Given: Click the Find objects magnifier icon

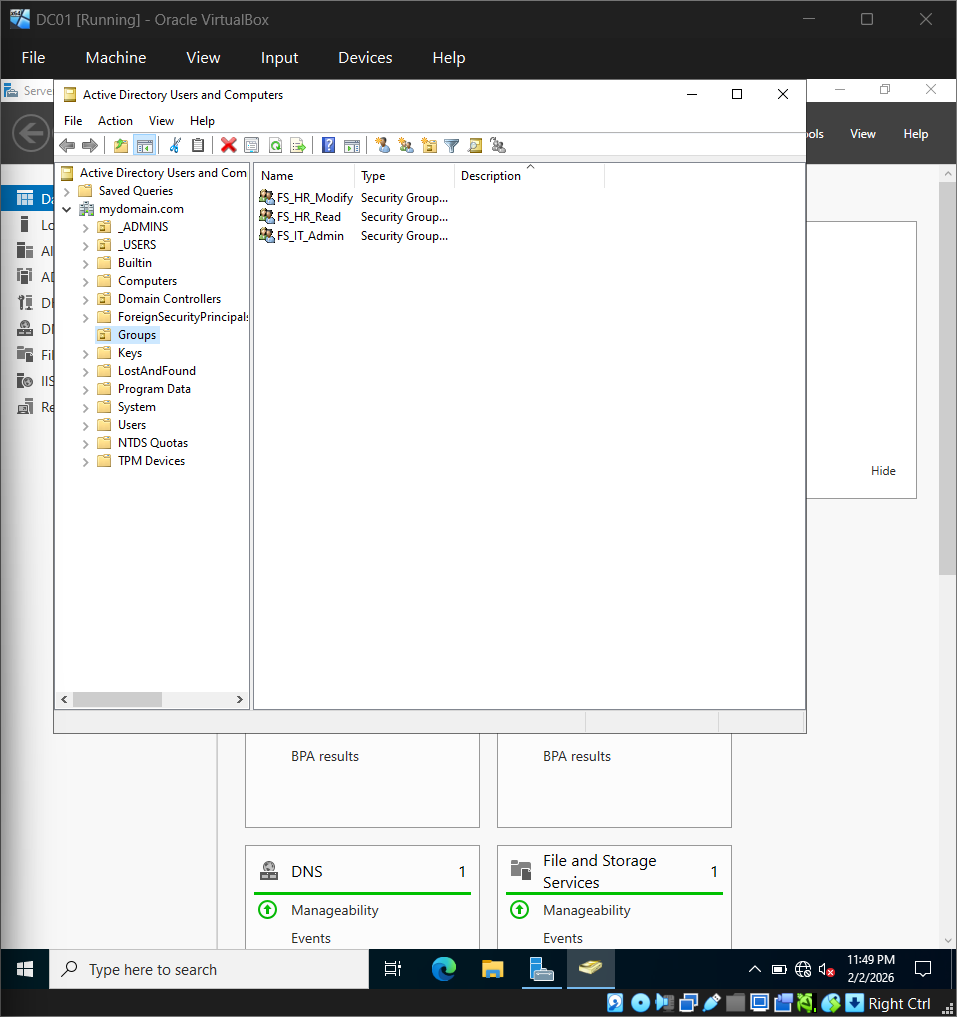Looking at the screenshot, I should [x=475, y=145].
